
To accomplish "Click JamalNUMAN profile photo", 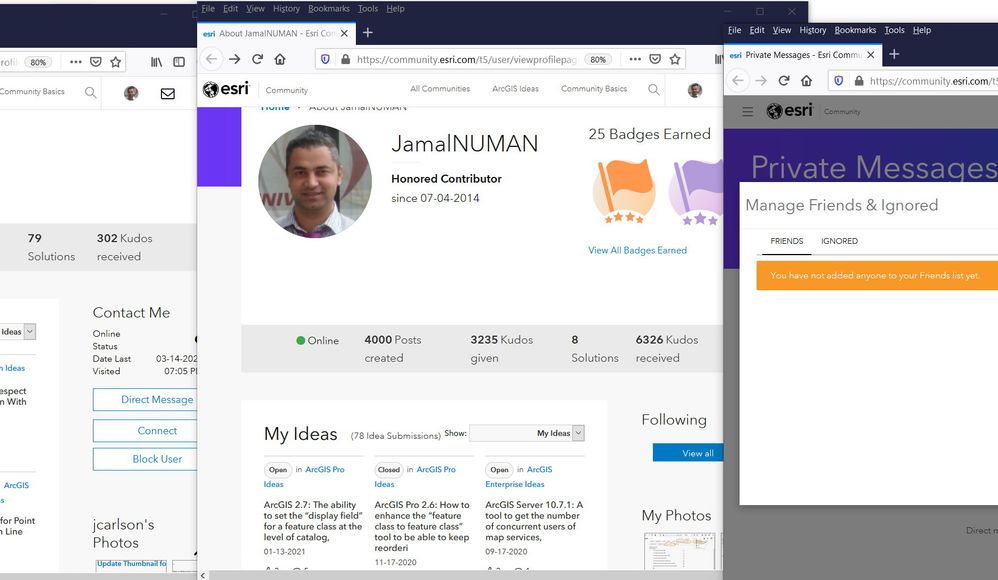I will [314, 181].
